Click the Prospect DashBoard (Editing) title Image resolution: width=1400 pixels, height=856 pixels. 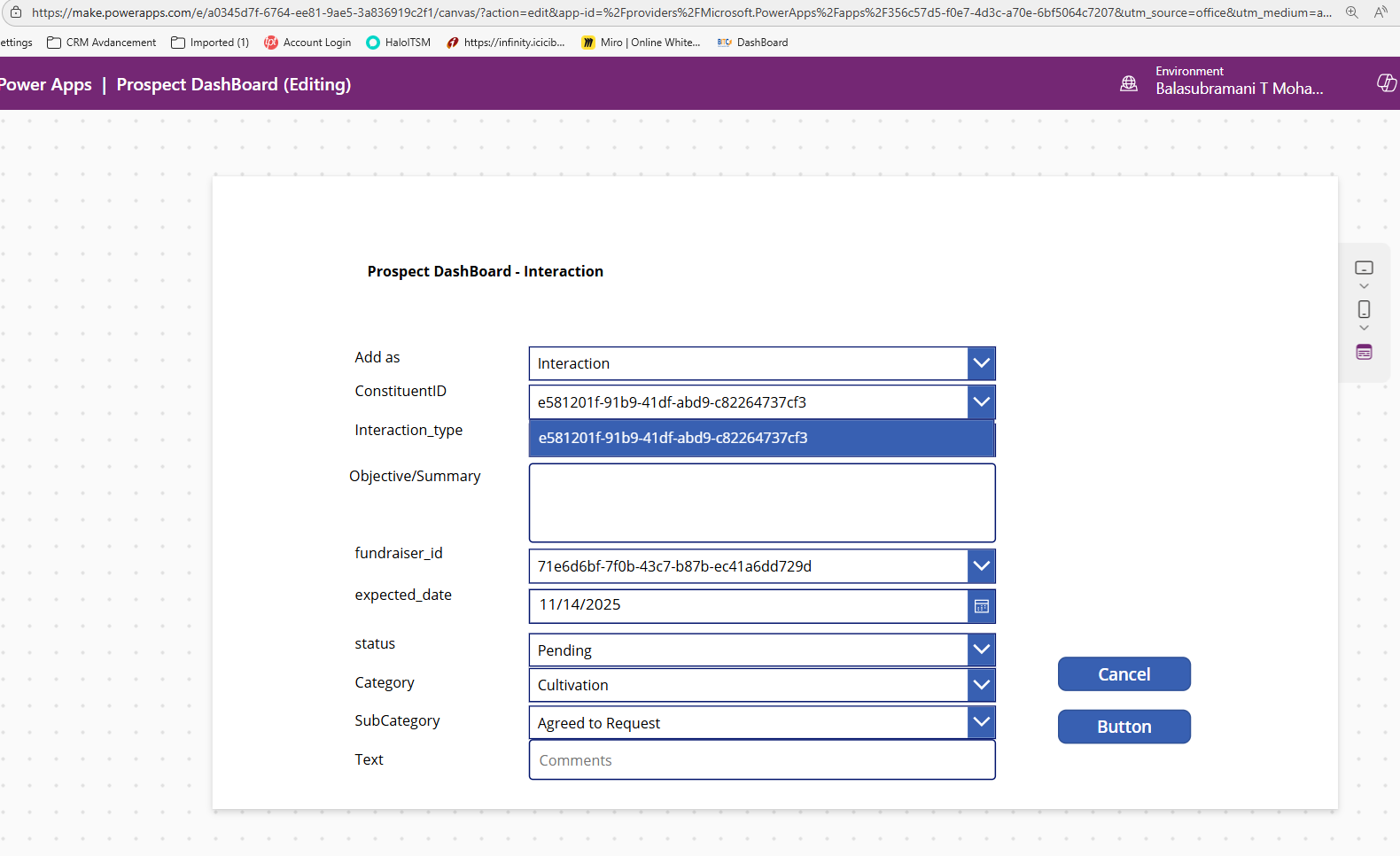pos(234,84)
